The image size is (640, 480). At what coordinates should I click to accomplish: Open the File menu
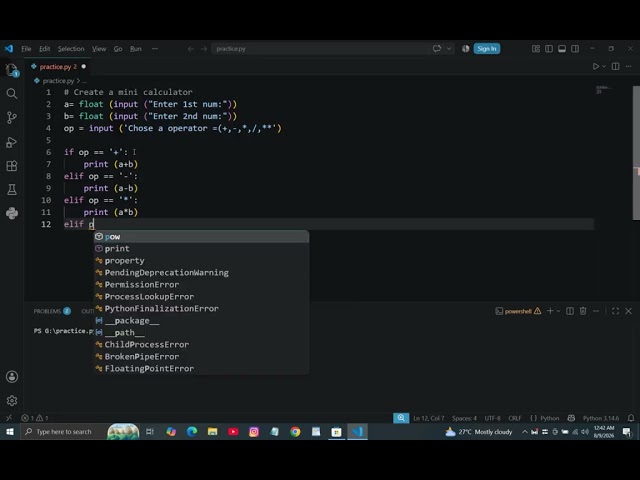point(26,49)
